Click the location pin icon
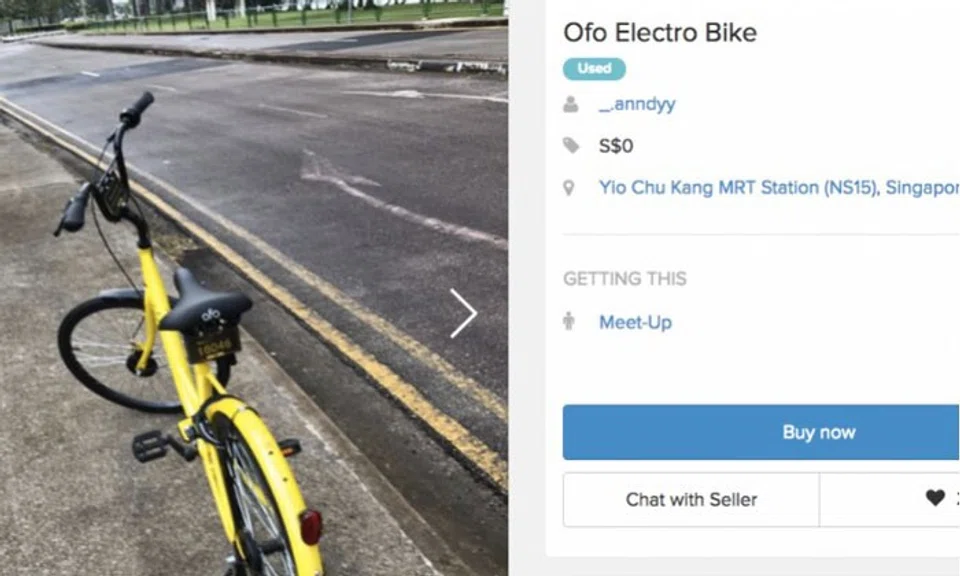 [x=570, y=187]
